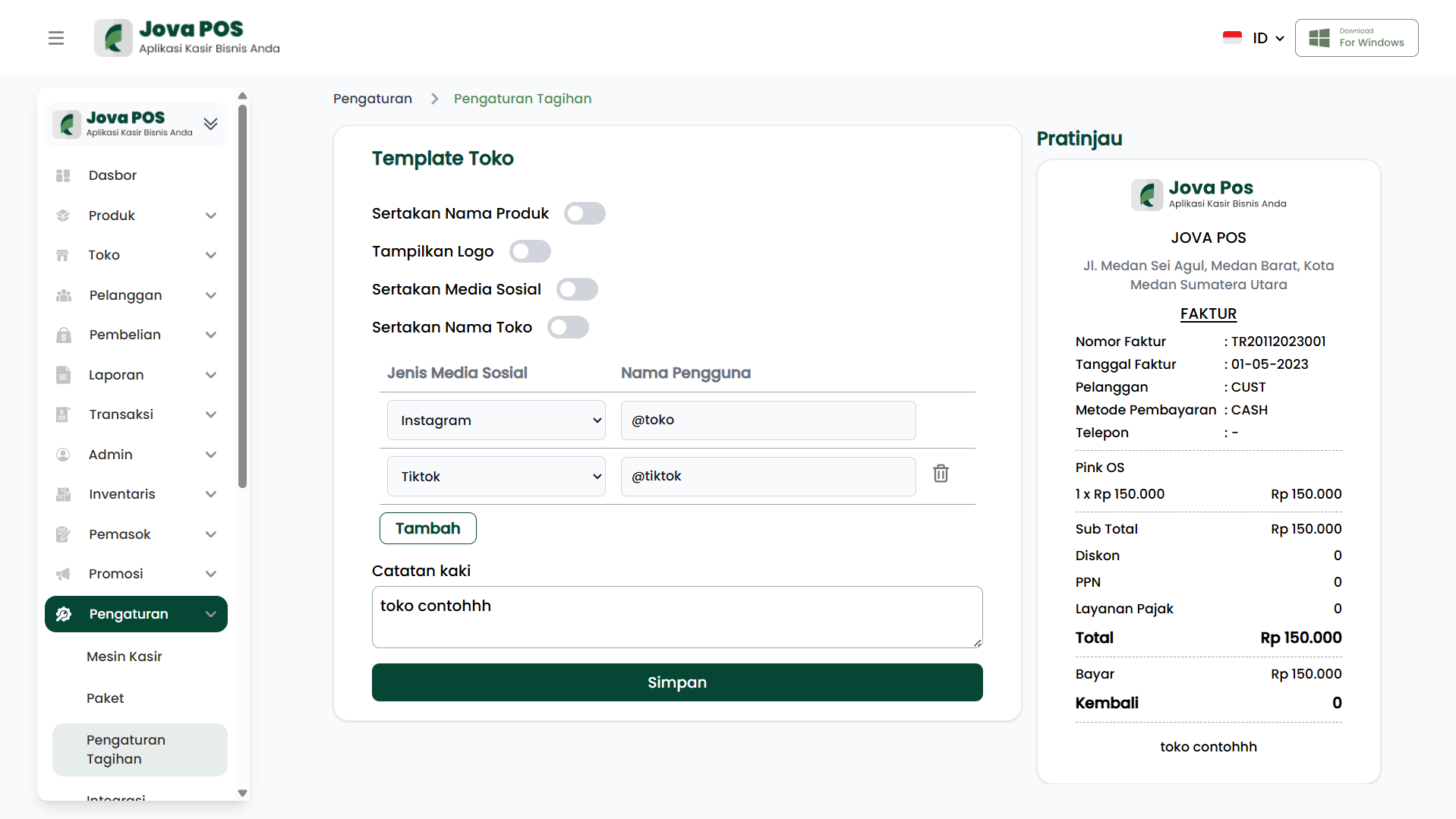
Task: Turn on Tampilkan Logo switch
Action: [530, 251]
